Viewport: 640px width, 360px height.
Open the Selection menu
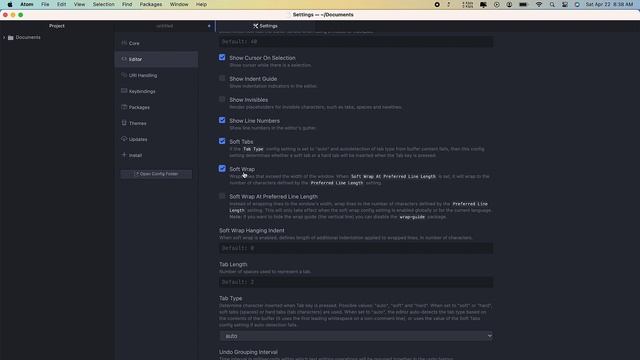coord(103,4)
